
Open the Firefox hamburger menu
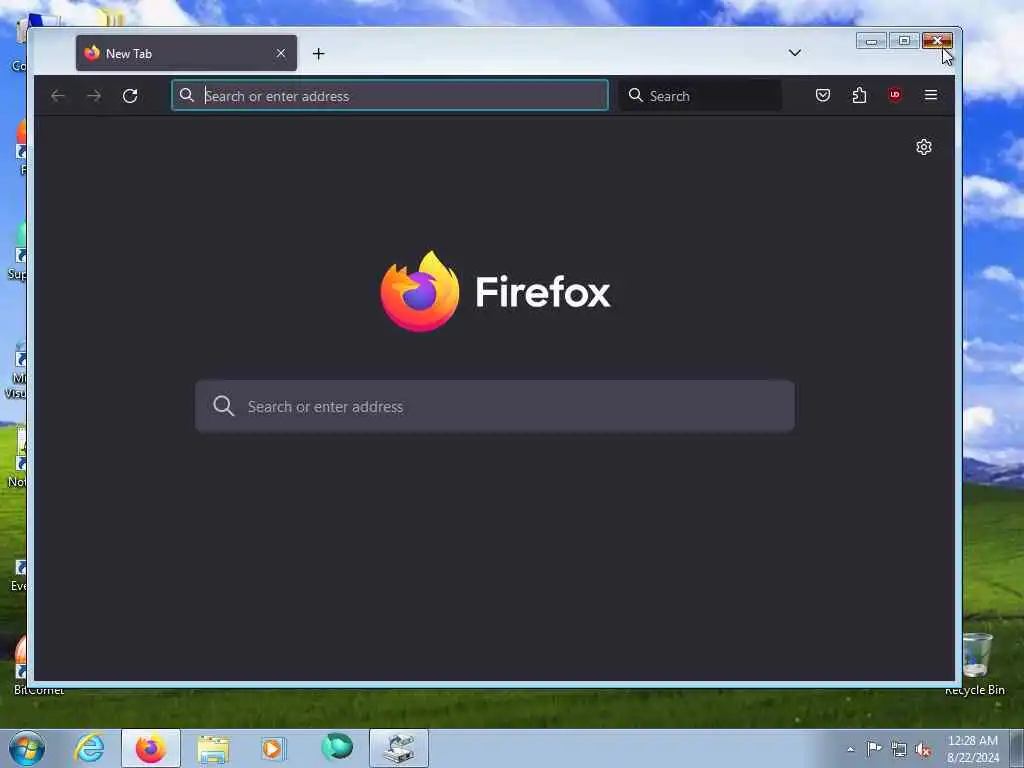tap(931, 95)
